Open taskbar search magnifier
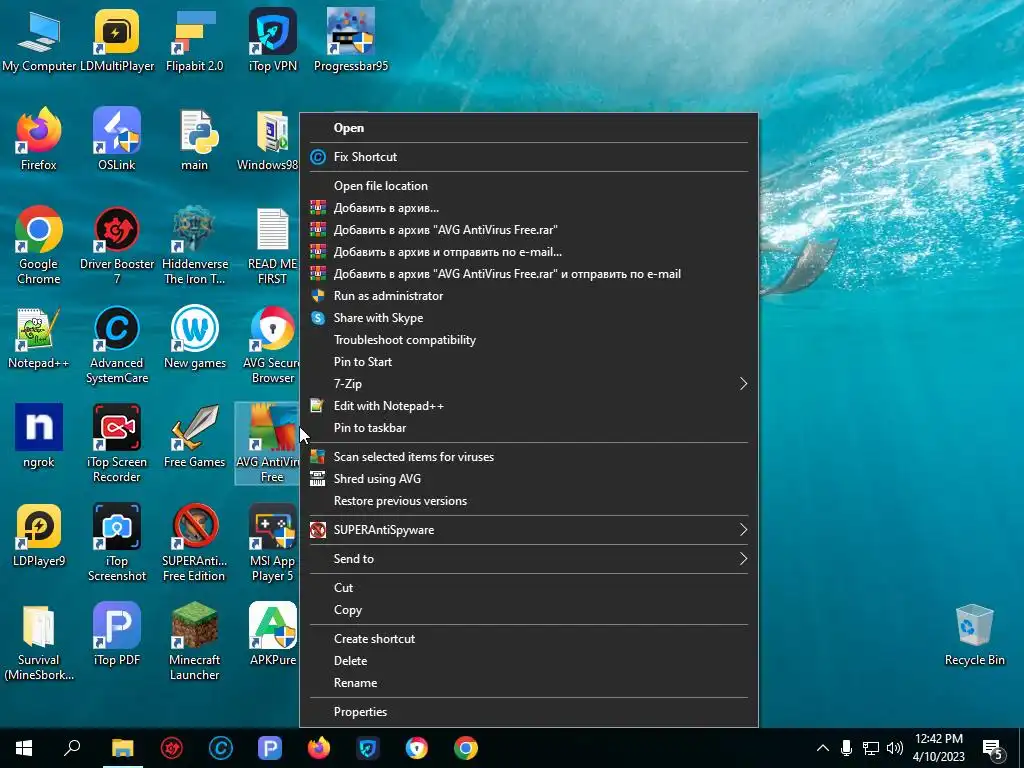1024x768 pixels. click(72, 748)
